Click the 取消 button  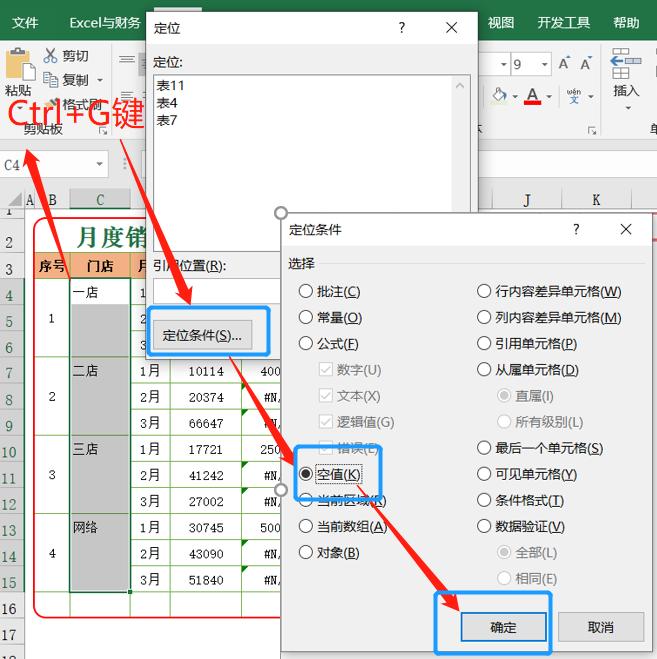[x=601, y=627]
